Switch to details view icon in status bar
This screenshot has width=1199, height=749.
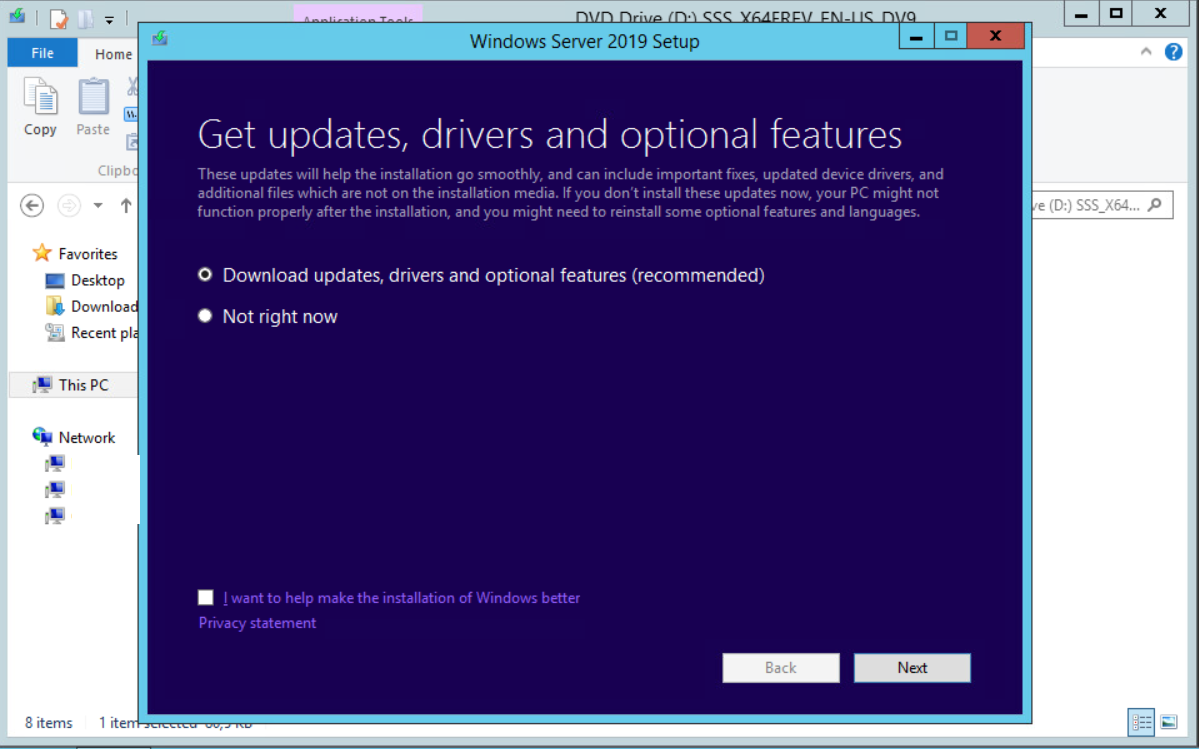(1142, 721)
